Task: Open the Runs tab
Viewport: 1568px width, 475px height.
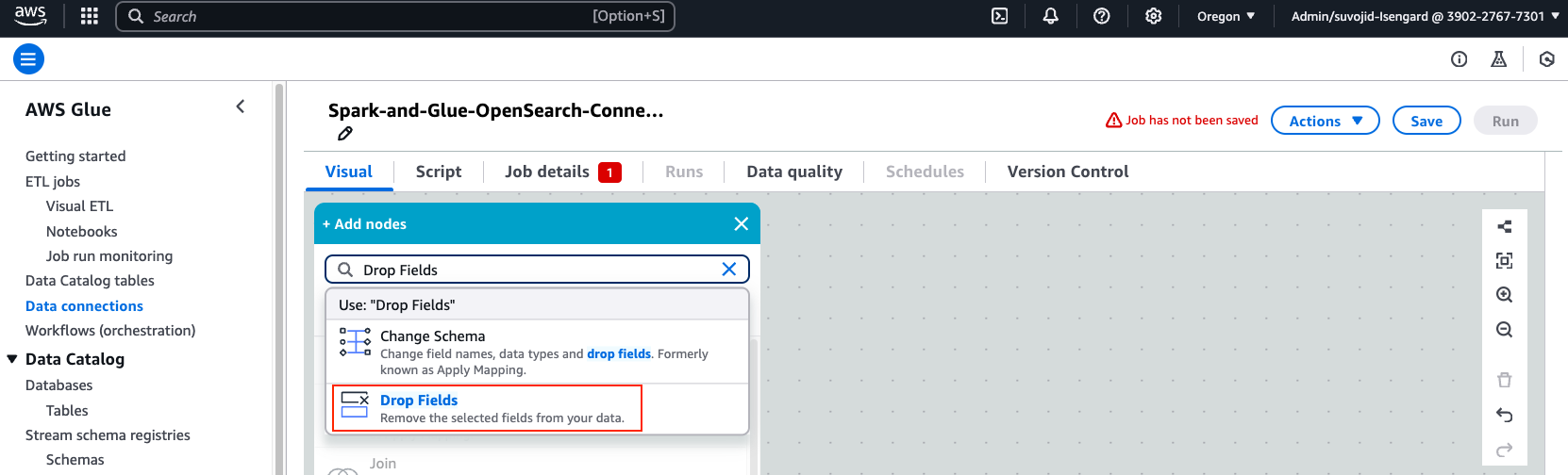Action: 684,172
